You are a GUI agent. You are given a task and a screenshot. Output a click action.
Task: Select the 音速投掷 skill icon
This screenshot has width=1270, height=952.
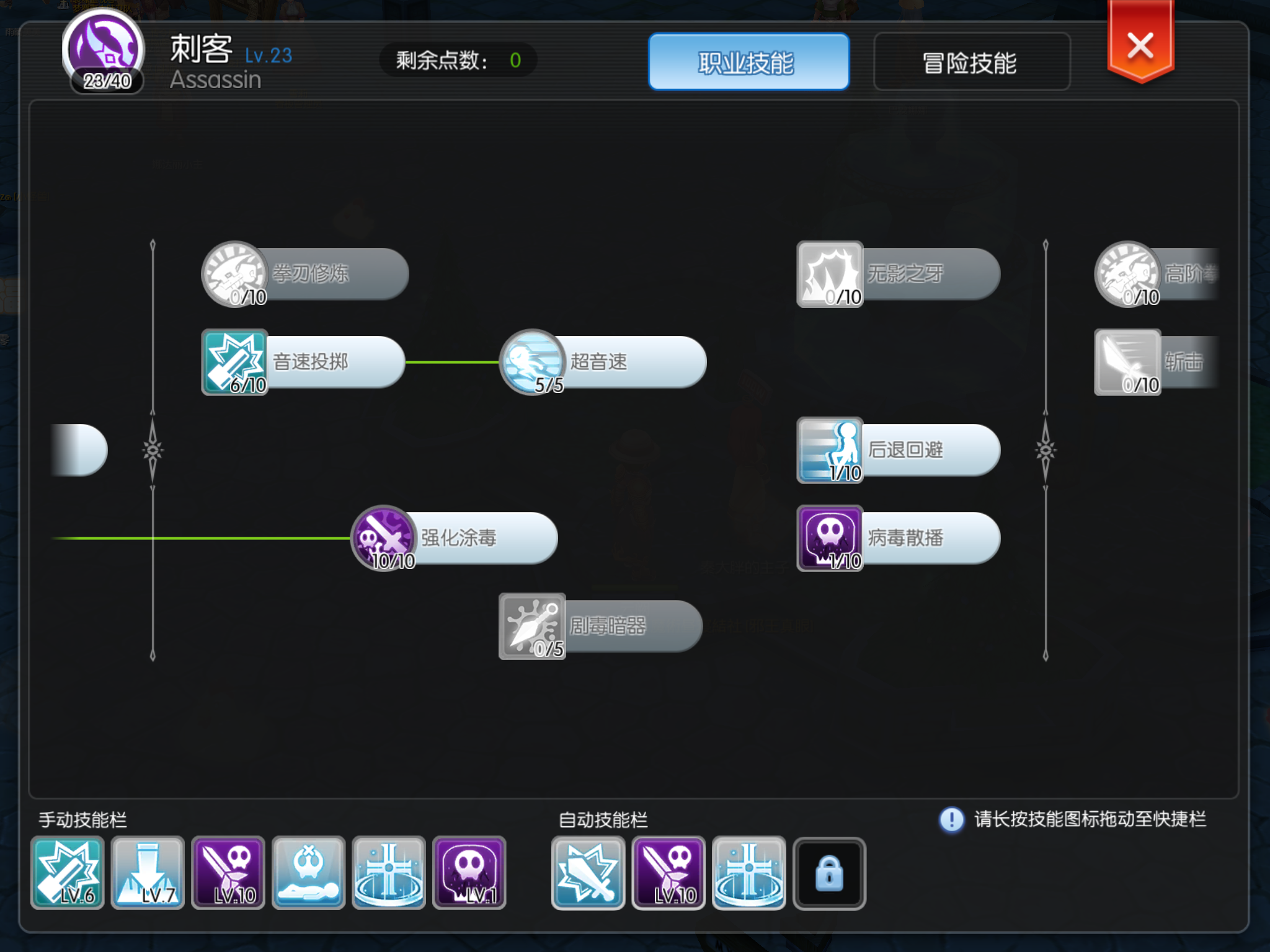click(235, 362)
